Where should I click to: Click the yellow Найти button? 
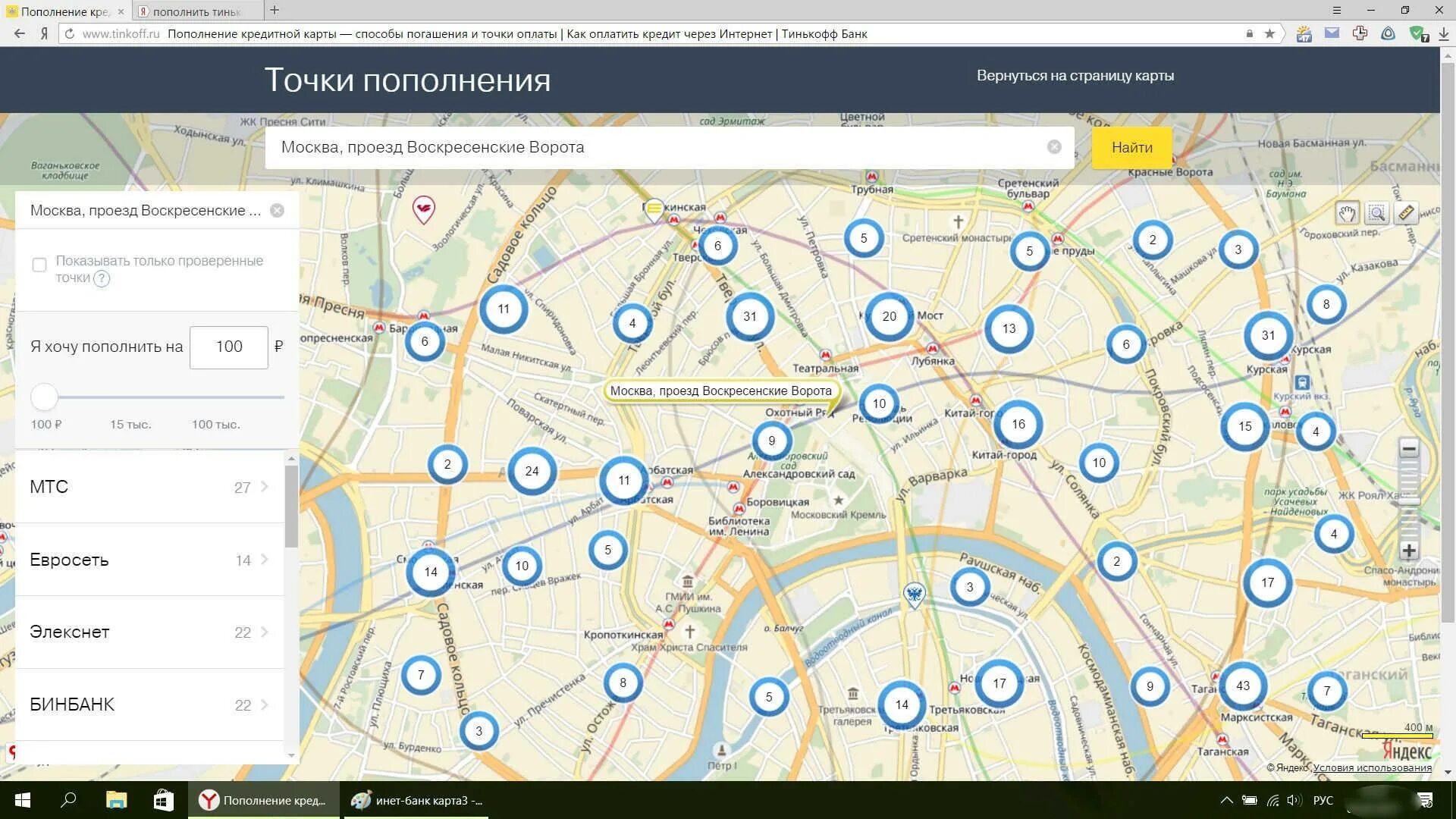tap(1131, 148)
